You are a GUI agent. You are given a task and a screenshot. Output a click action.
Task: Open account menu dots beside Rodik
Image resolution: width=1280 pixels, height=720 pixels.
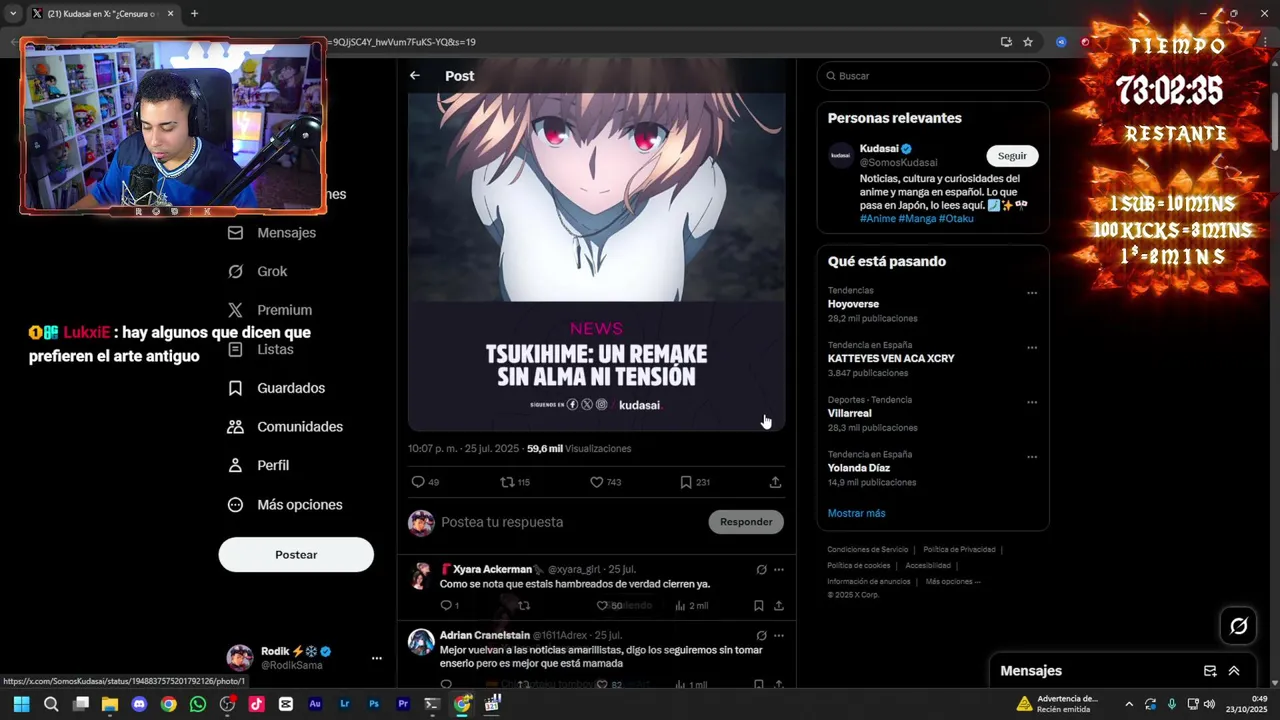tap(377, 658)
